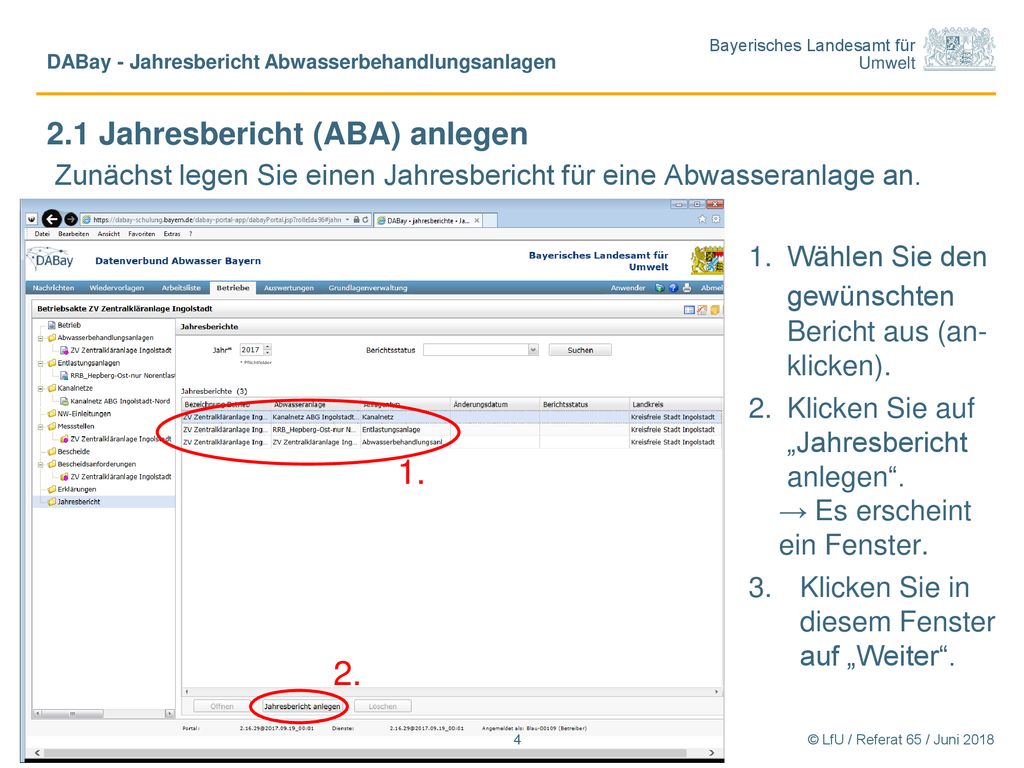This screenshot has width=1024, height=768.
Task: Select the table row with Entlastungsanlage
Action: click(451, 430)
